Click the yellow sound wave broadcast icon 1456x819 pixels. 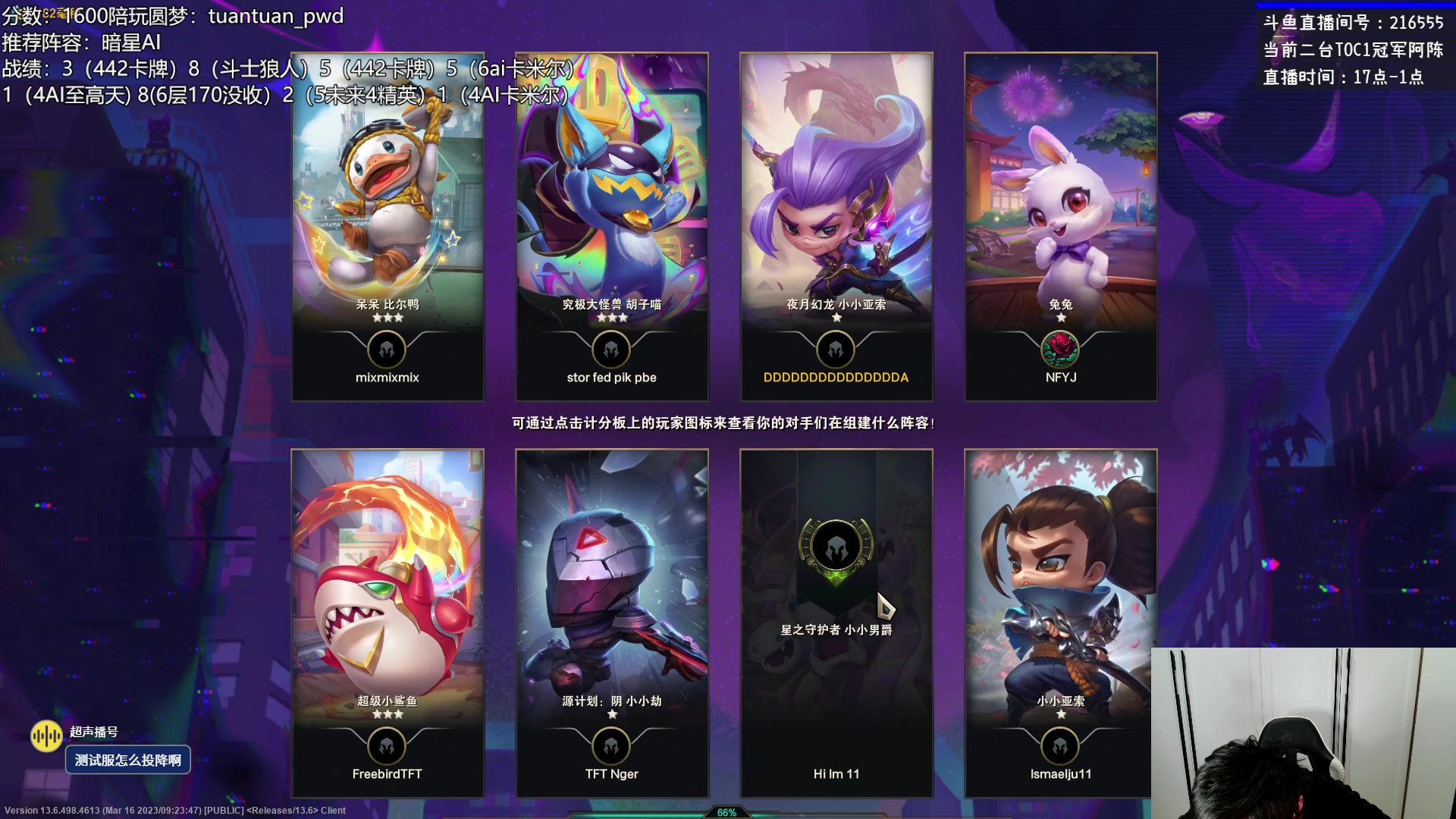[x=46, y=736]
